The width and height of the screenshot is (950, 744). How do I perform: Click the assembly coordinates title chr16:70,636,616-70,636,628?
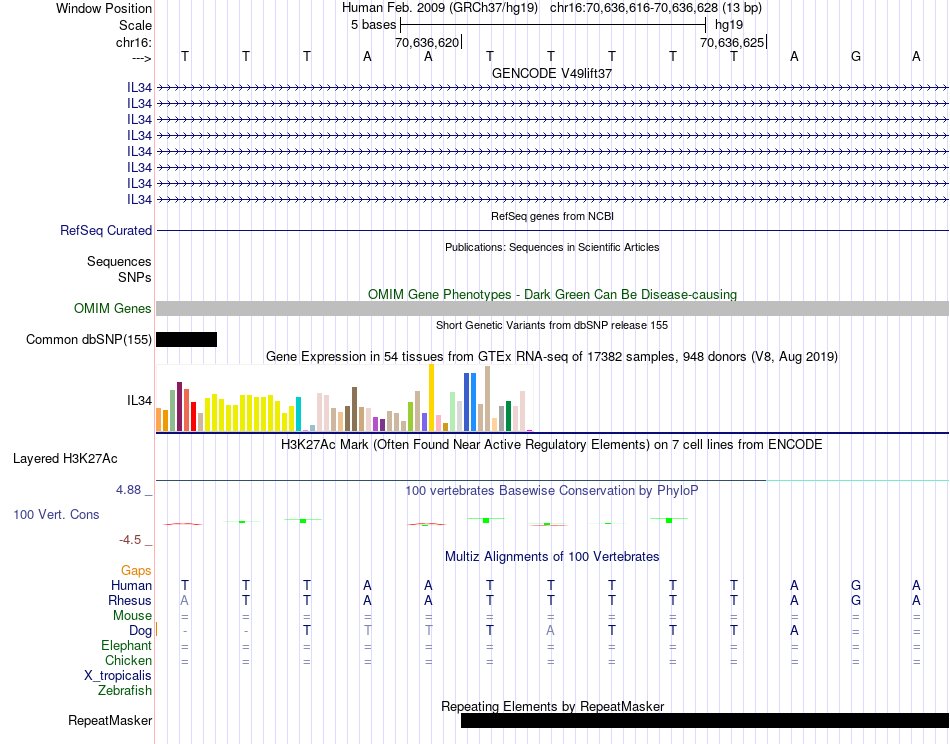click(x=634, y=8)
